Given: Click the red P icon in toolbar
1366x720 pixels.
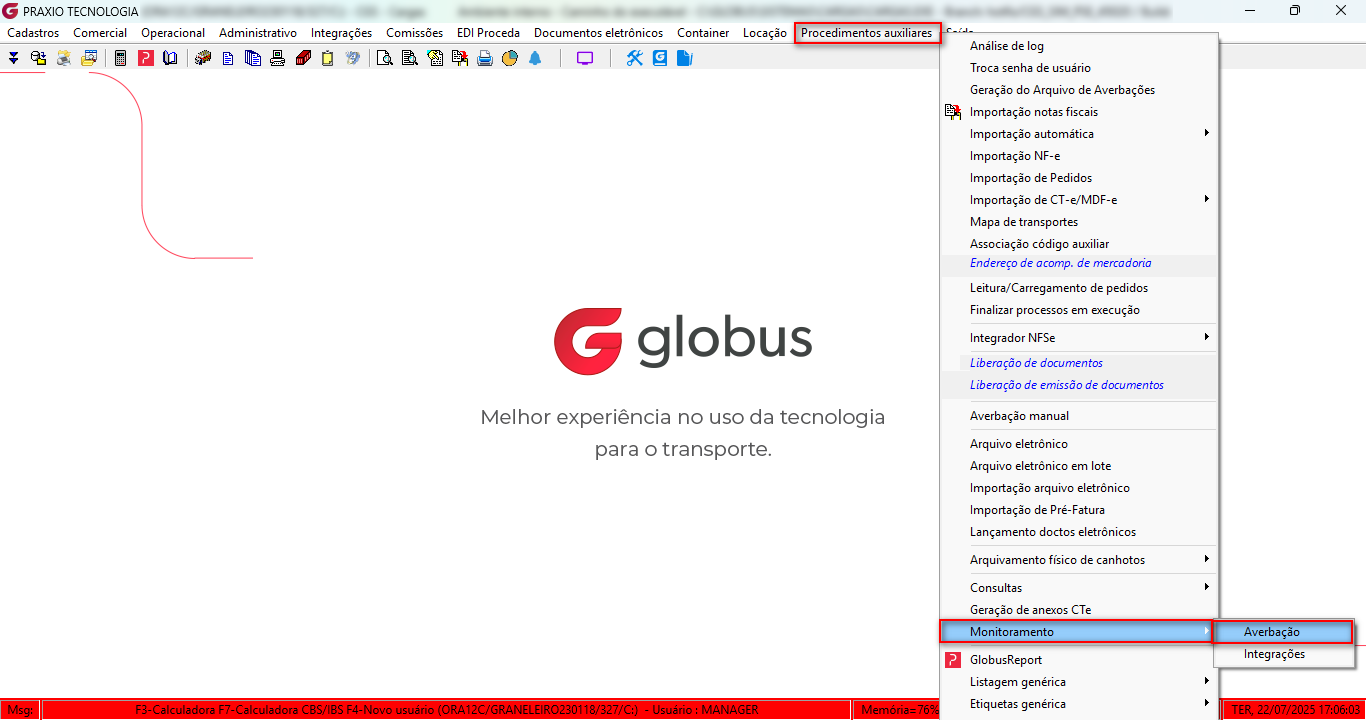Looking at the screenshot, I should pyautogui.click(x=145, y=58).
